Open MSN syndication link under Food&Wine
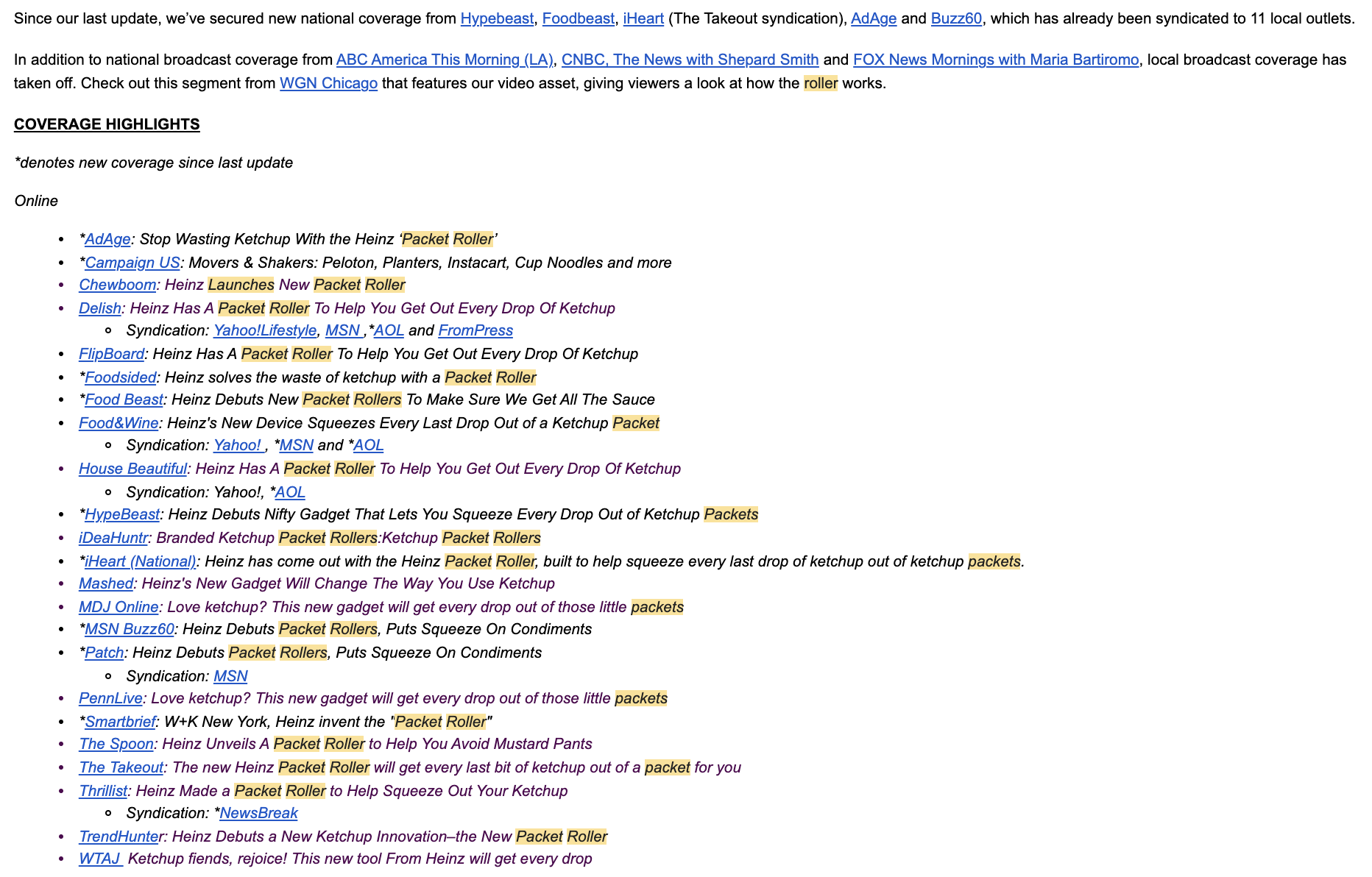 click(297, 445)
